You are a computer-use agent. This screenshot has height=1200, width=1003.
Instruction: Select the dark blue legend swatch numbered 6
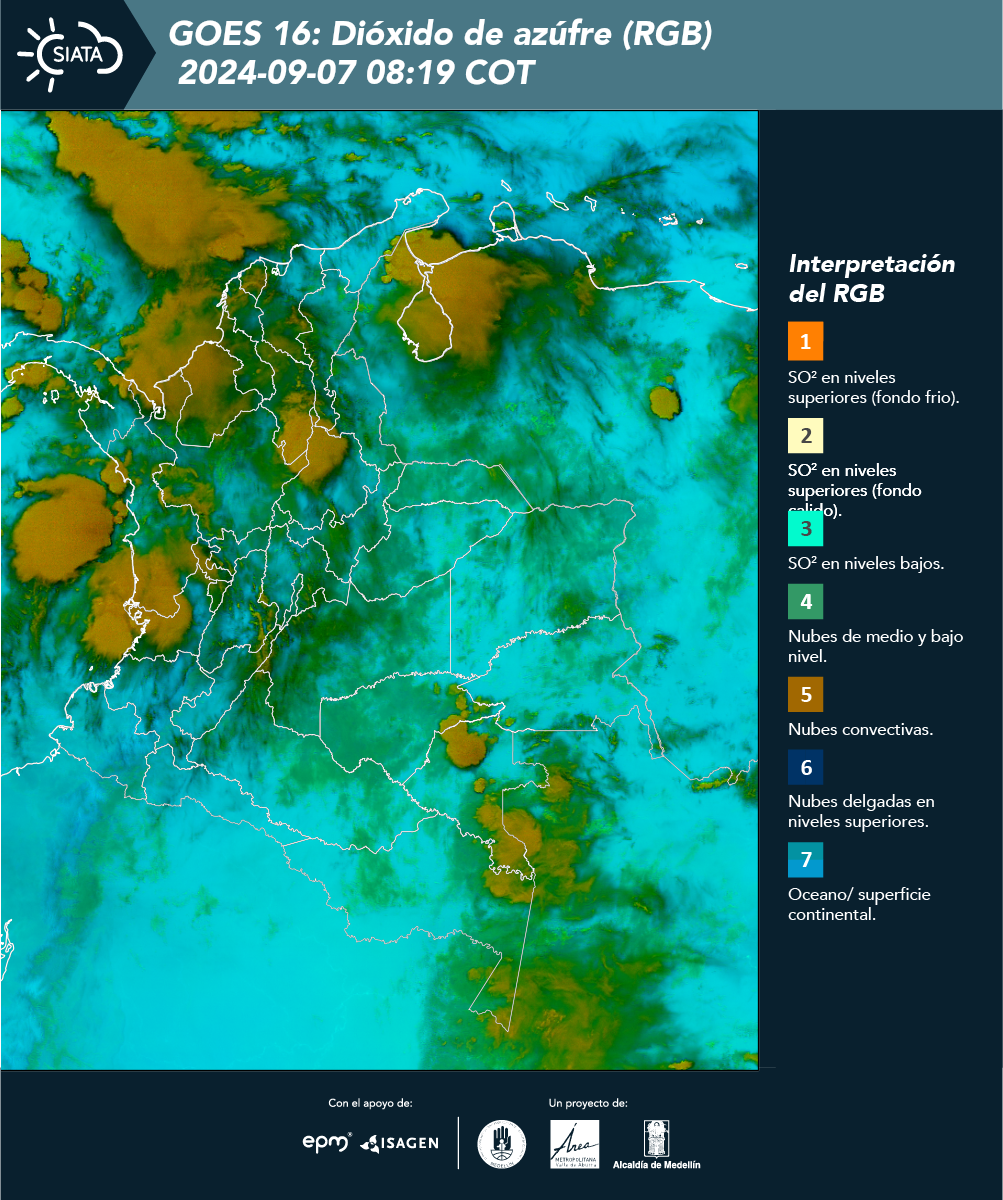[805, 768]
